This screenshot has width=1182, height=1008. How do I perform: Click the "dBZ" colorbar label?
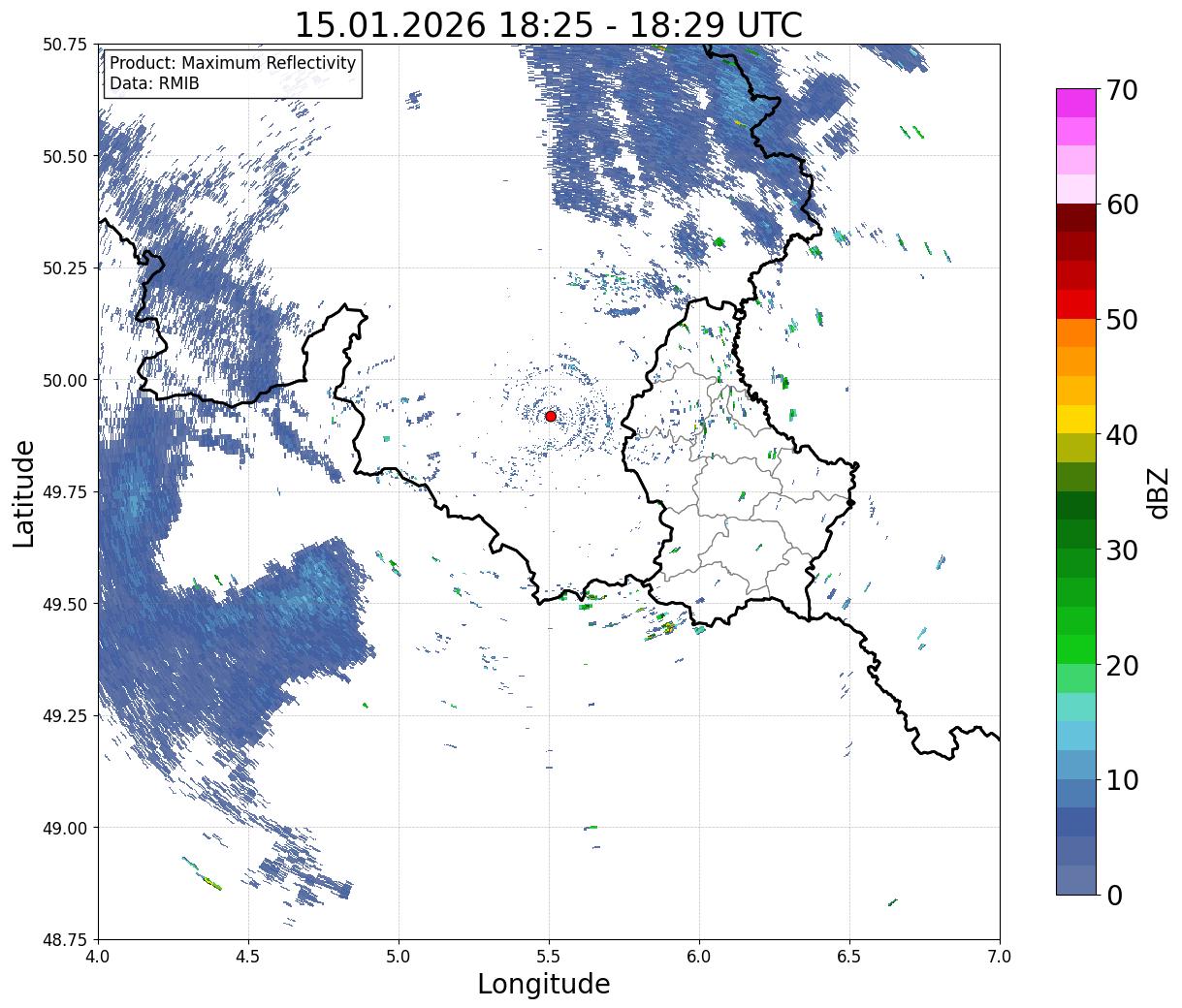(x=1159, y=491)
